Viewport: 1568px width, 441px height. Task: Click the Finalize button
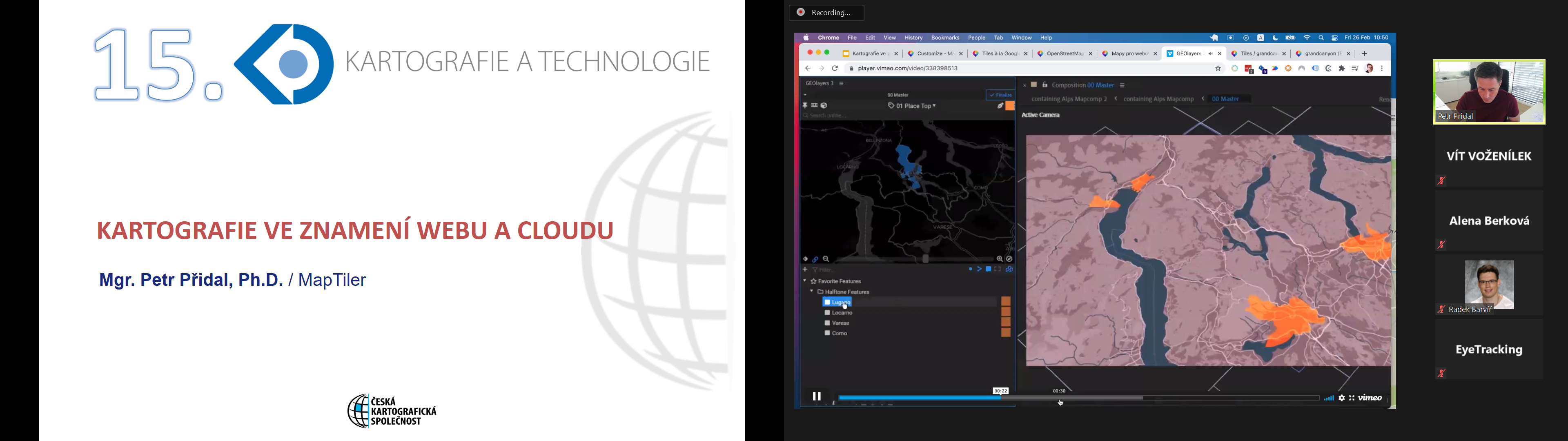pyautogui.click(x=1000, y=95)
